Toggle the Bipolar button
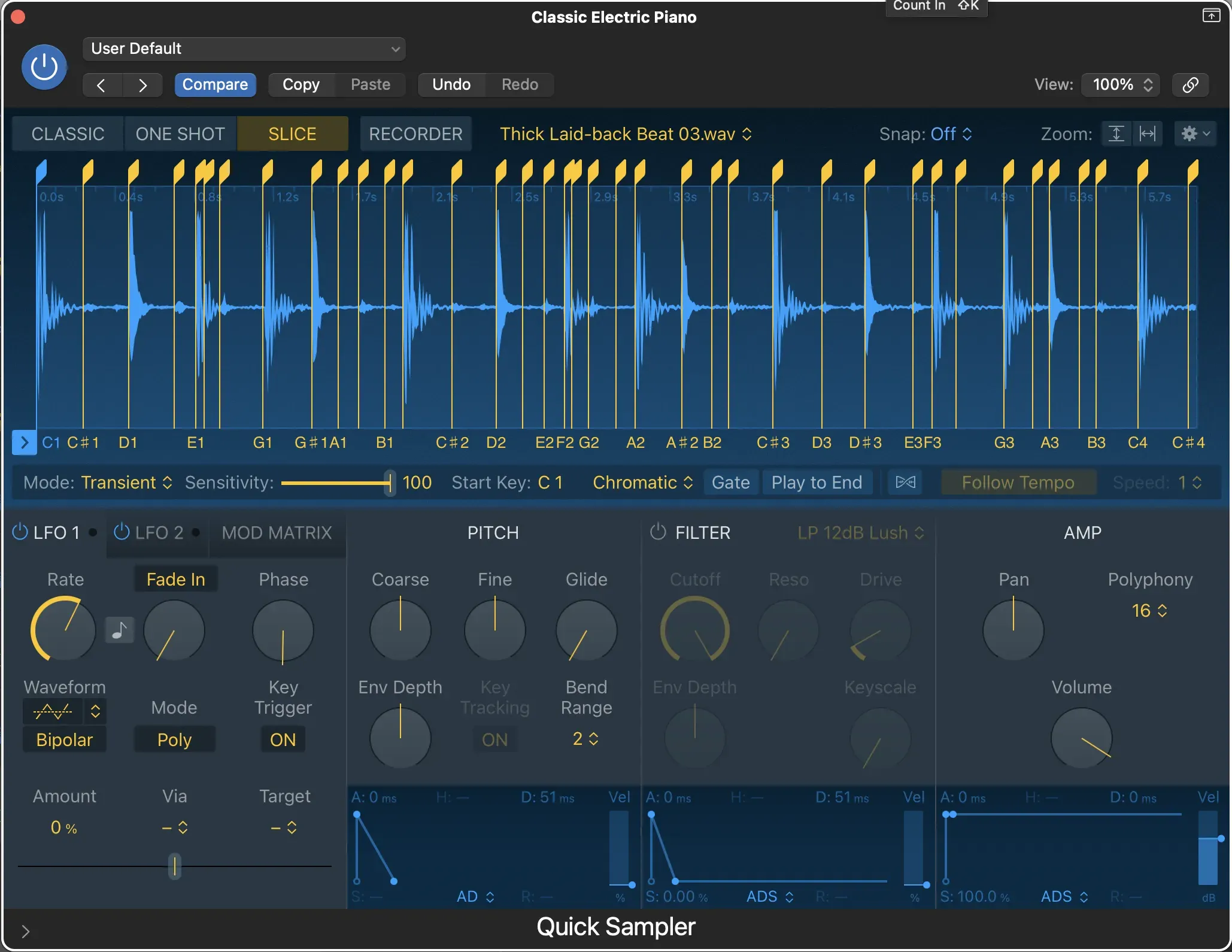 tap(65, 739)
